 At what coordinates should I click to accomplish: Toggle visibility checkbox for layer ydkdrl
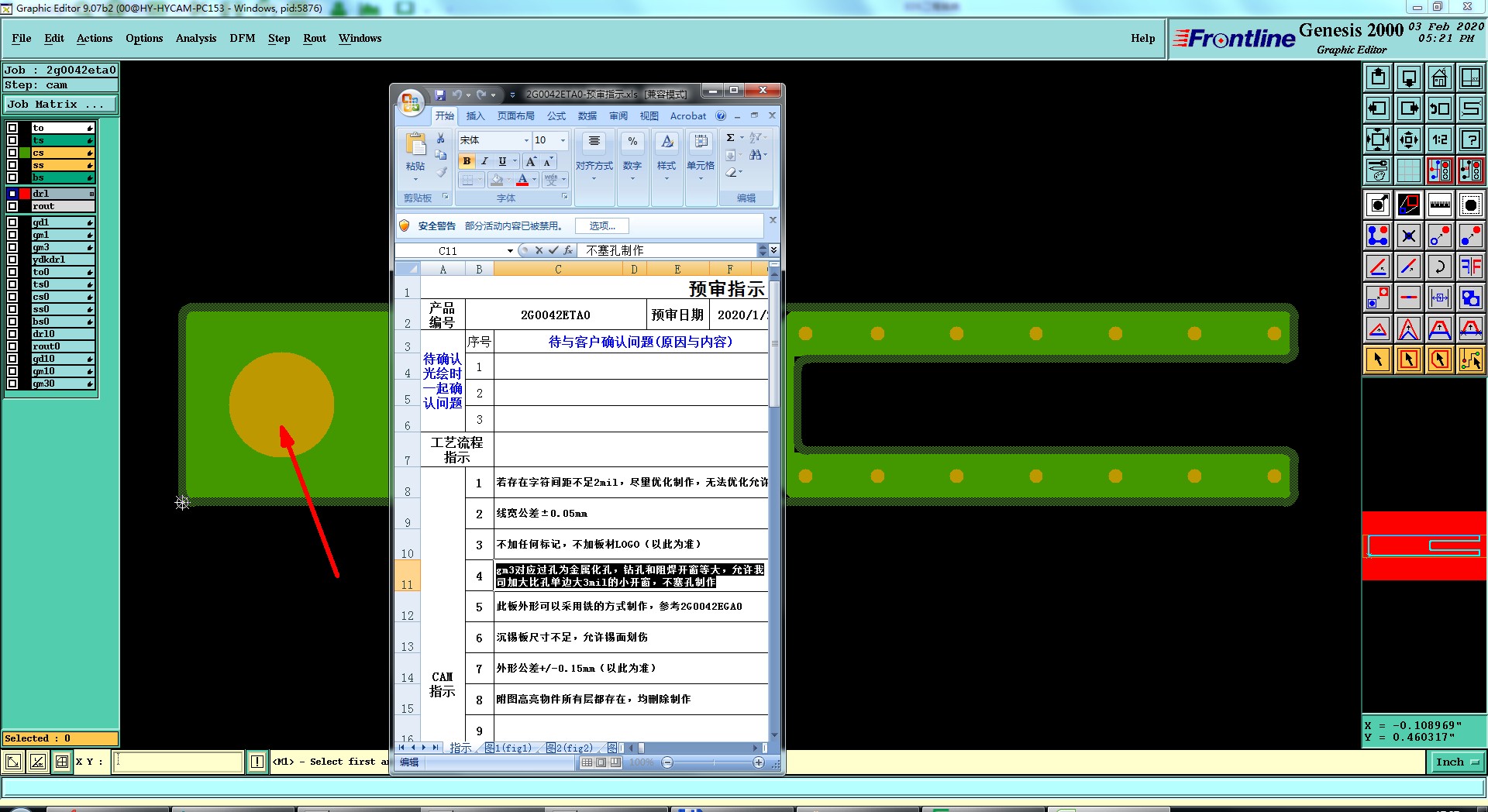click(12, 260)
